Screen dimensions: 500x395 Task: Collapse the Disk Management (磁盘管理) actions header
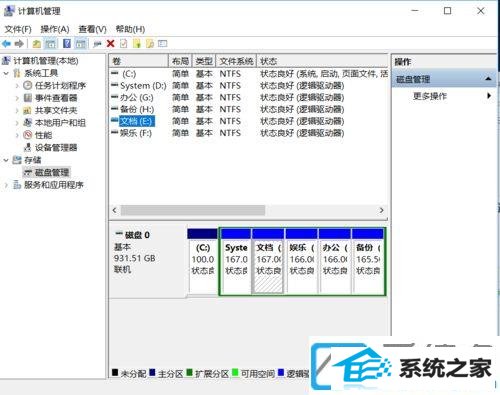click(488, 79)
